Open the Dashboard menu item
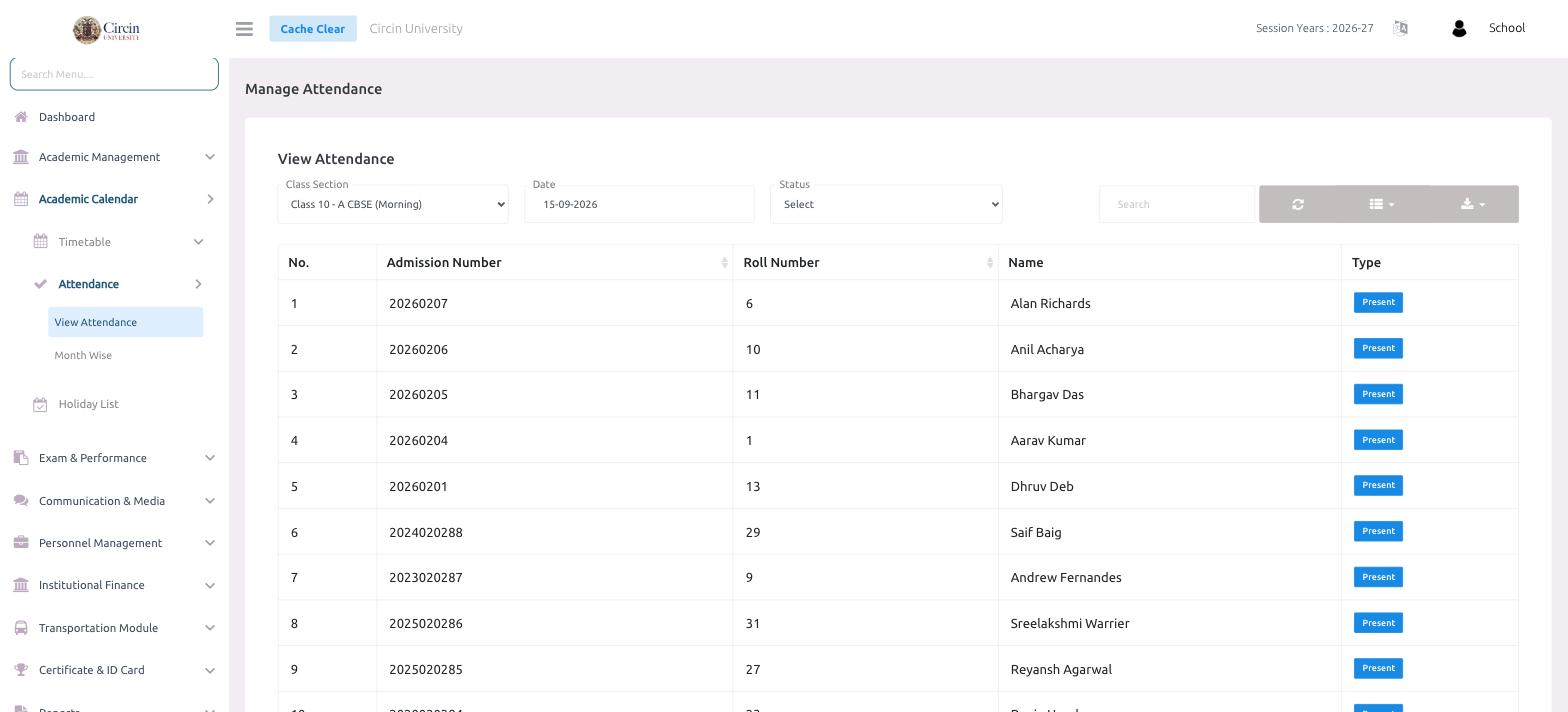 pos(67,117)
